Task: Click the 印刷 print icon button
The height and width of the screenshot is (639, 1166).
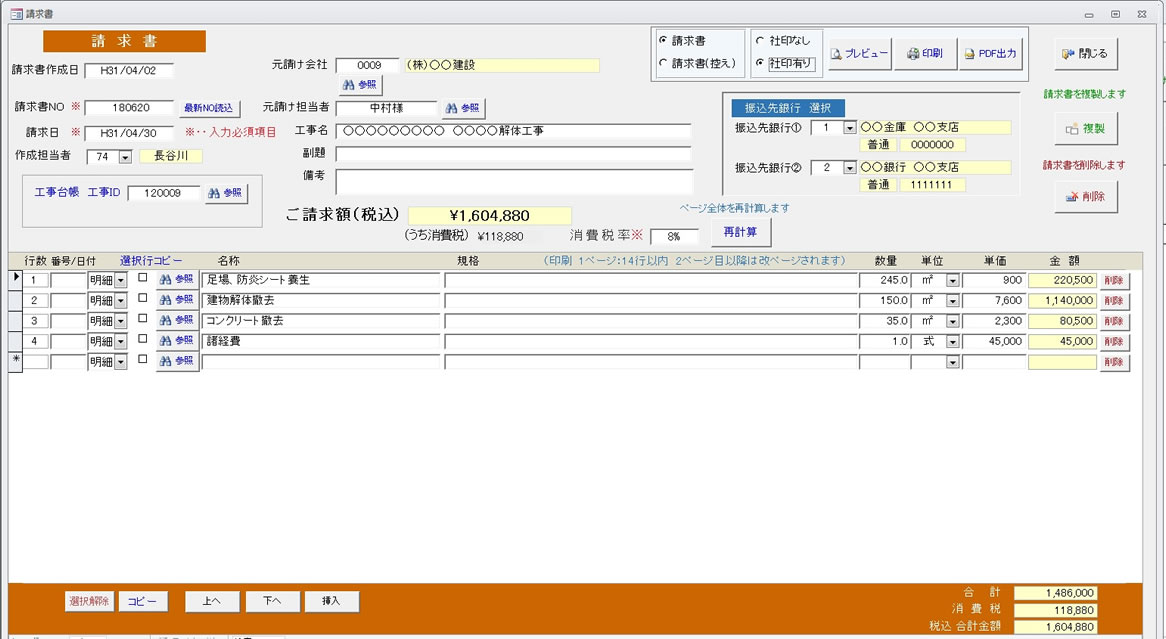Action: click(x=924, y=54)
